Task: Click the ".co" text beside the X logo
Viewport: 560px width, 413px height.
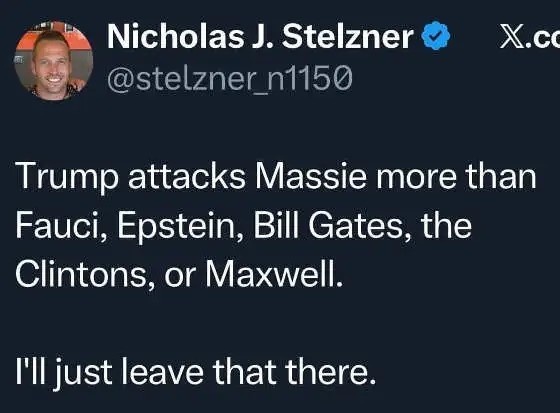Action: click(544, 36)
